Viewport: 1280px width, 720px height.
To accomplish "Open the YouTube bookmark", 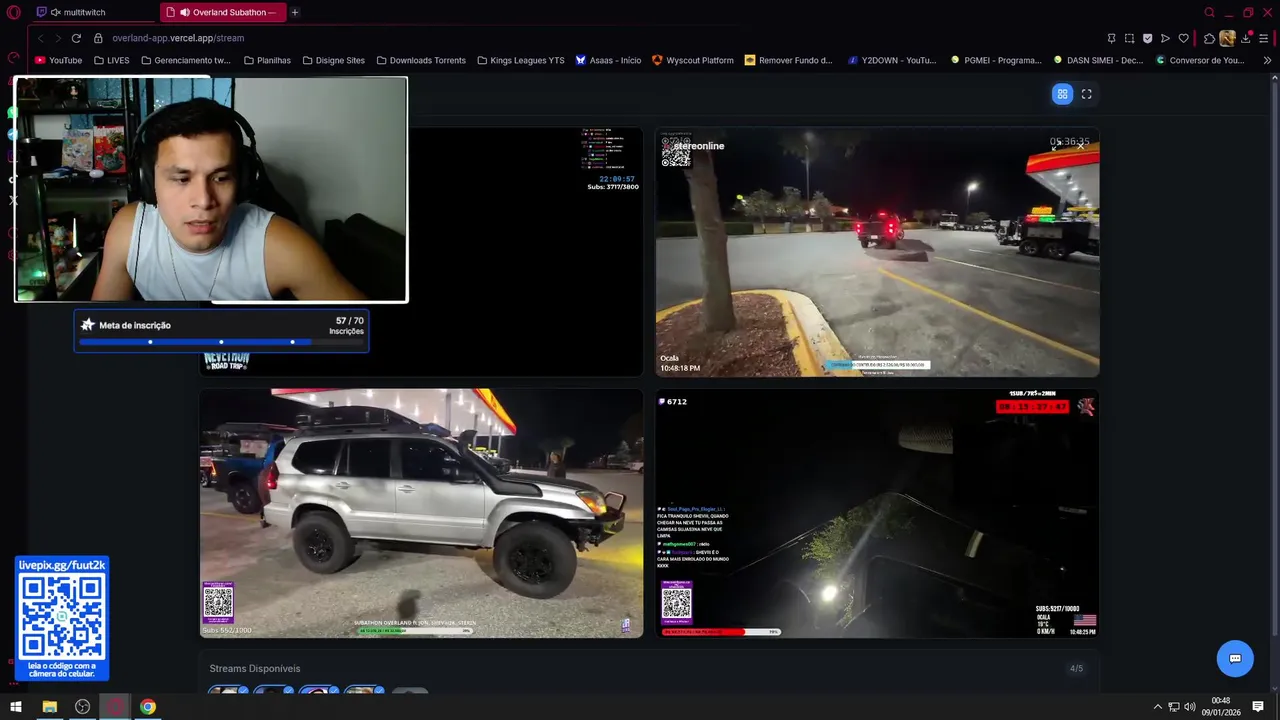I will [x=58, y=60].
